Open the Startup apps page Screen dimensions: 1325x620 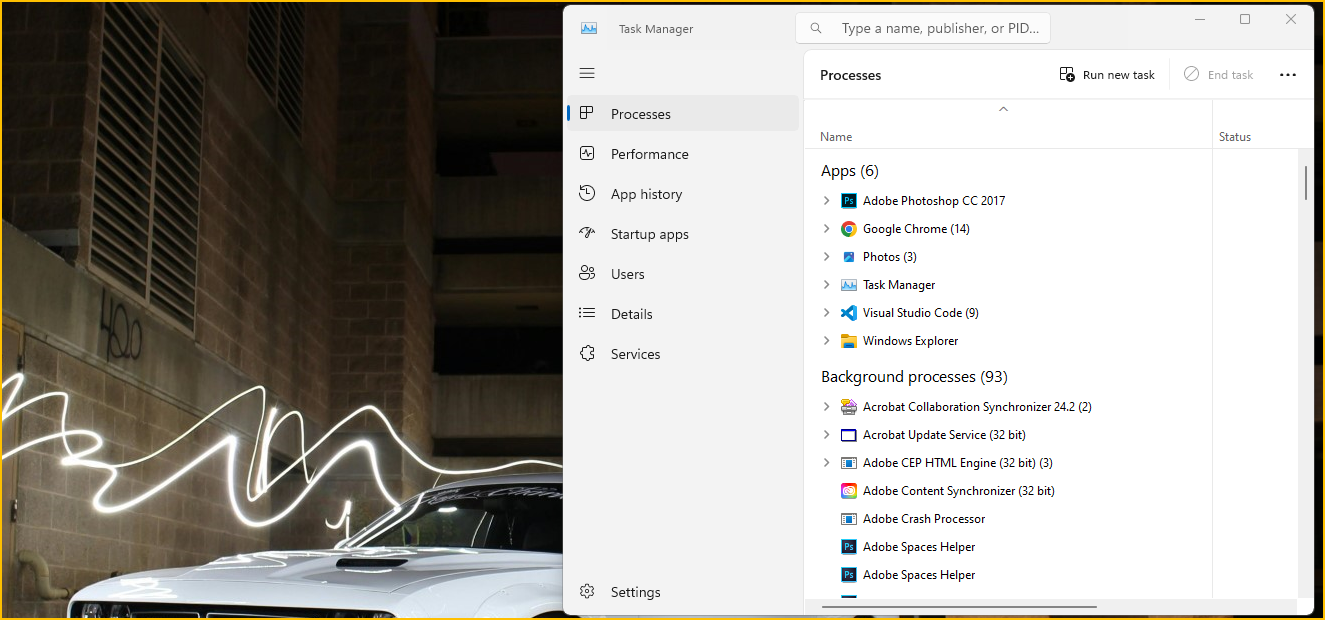point(649,234)
